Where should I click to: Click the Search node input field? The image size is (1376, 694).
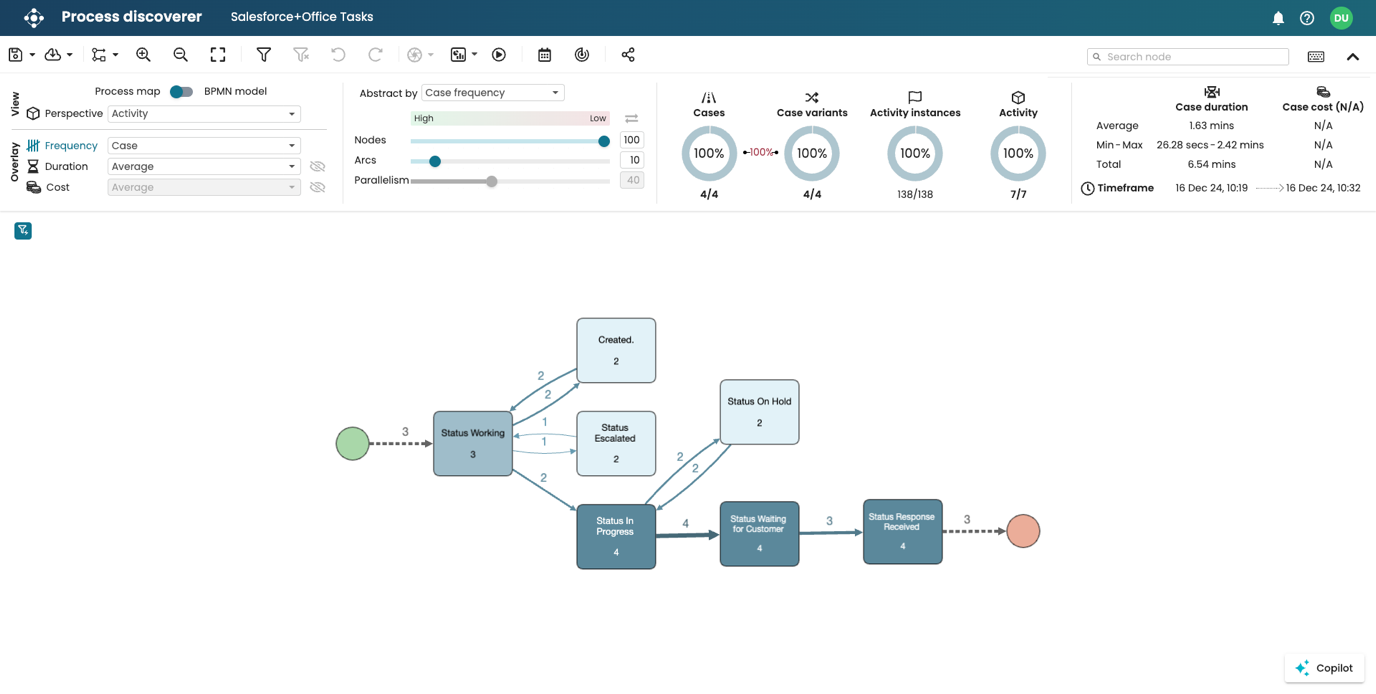click(1186, 56)
